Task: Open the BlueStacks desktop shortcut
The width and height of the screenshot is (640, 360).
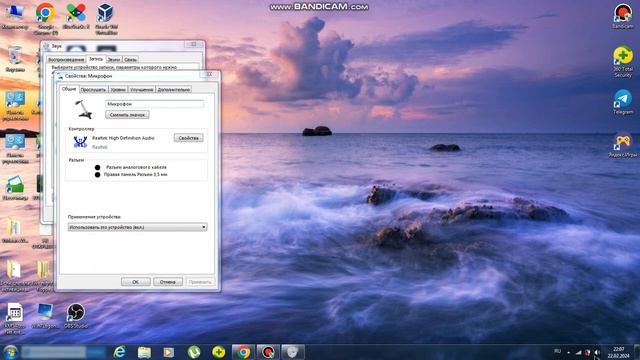Action: pos(76,16)
